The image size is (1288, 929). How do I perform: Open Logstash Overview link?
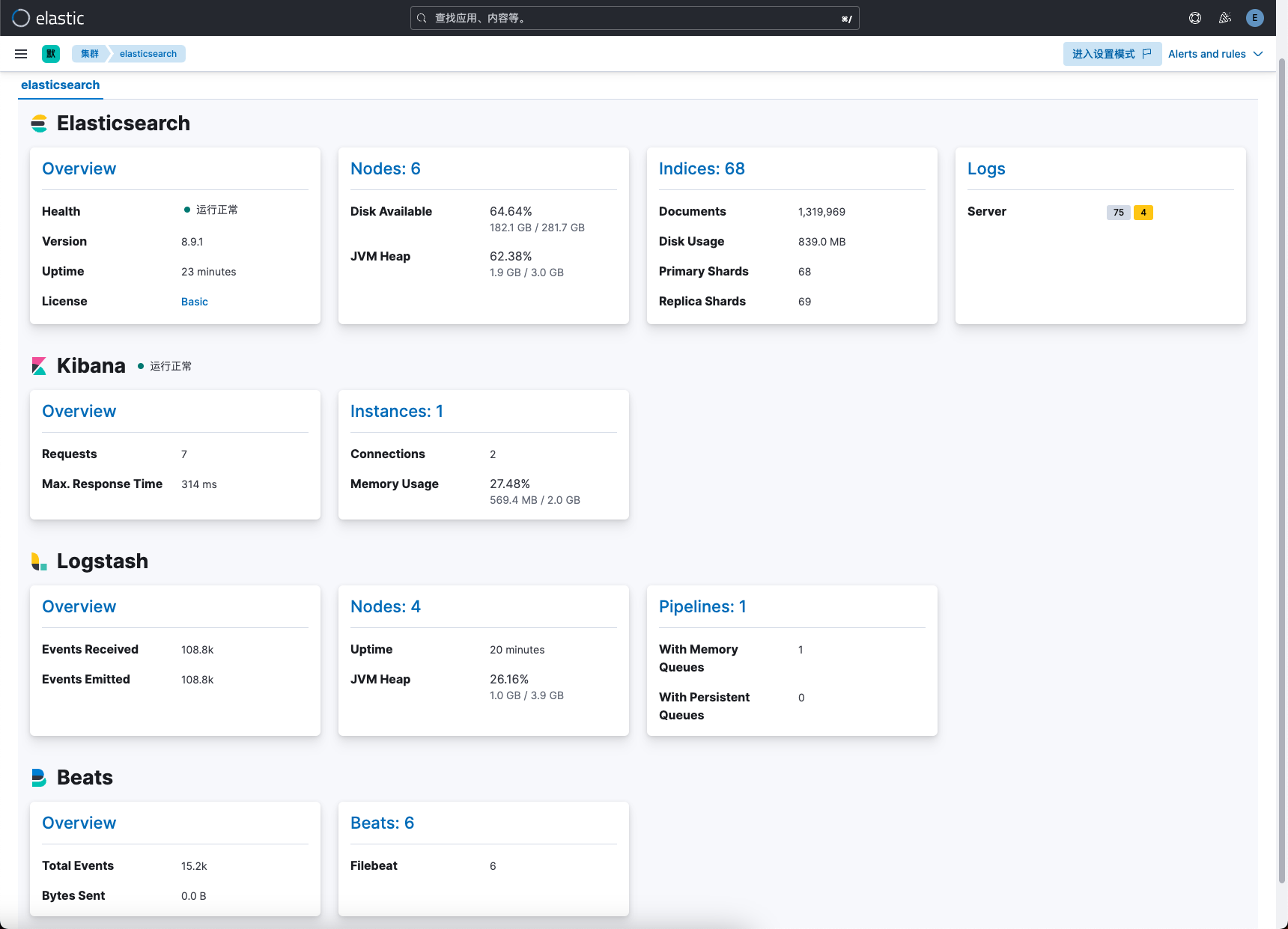(79, 607)
